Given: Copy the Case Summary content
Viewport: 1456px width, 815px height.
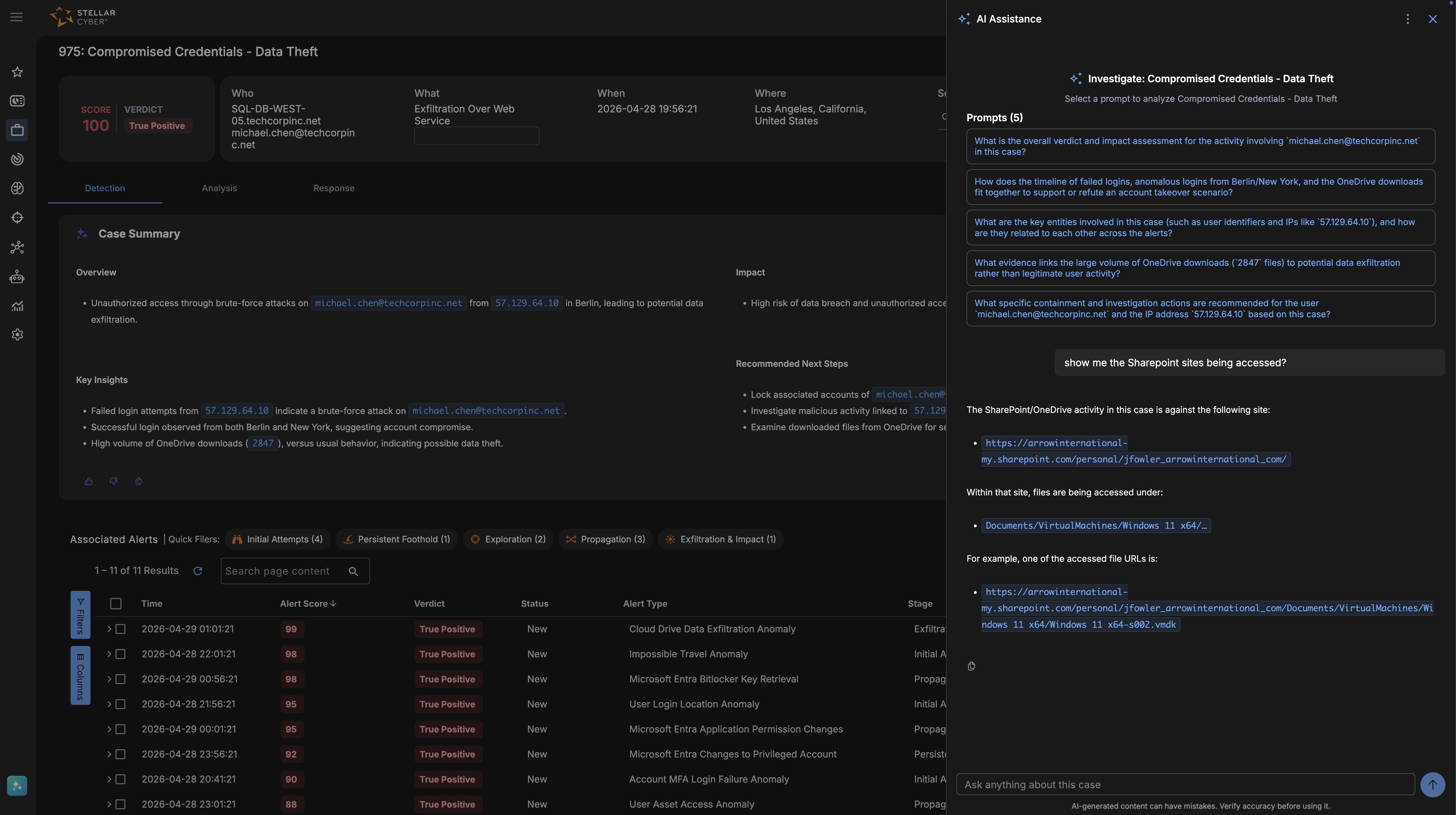Looking at the screenshot, I should point(139,481).
